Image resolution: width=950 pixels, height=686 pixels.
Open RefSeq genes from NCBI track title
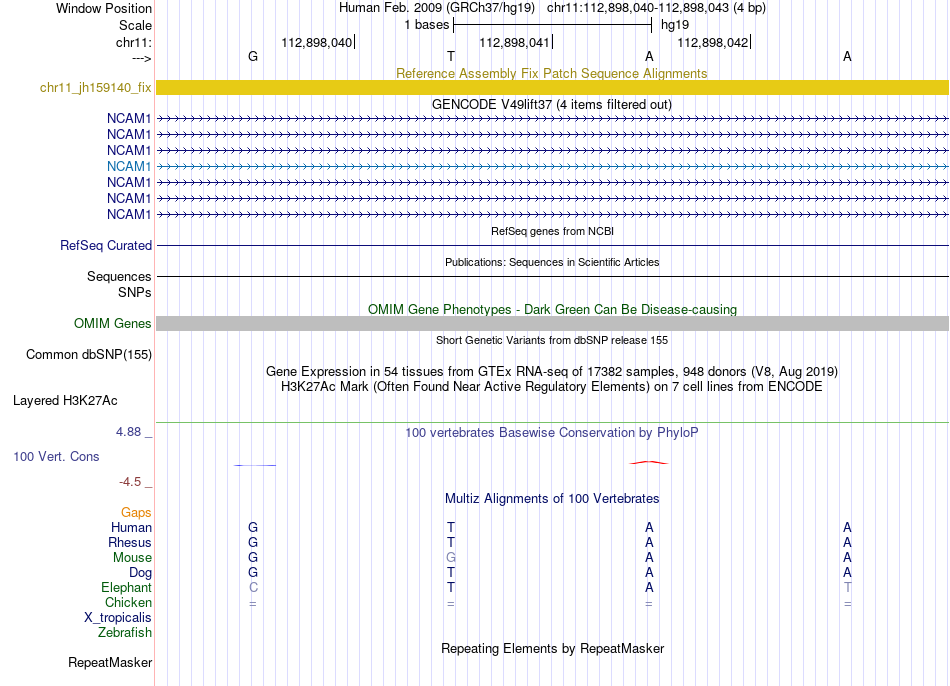click(552, 231)
